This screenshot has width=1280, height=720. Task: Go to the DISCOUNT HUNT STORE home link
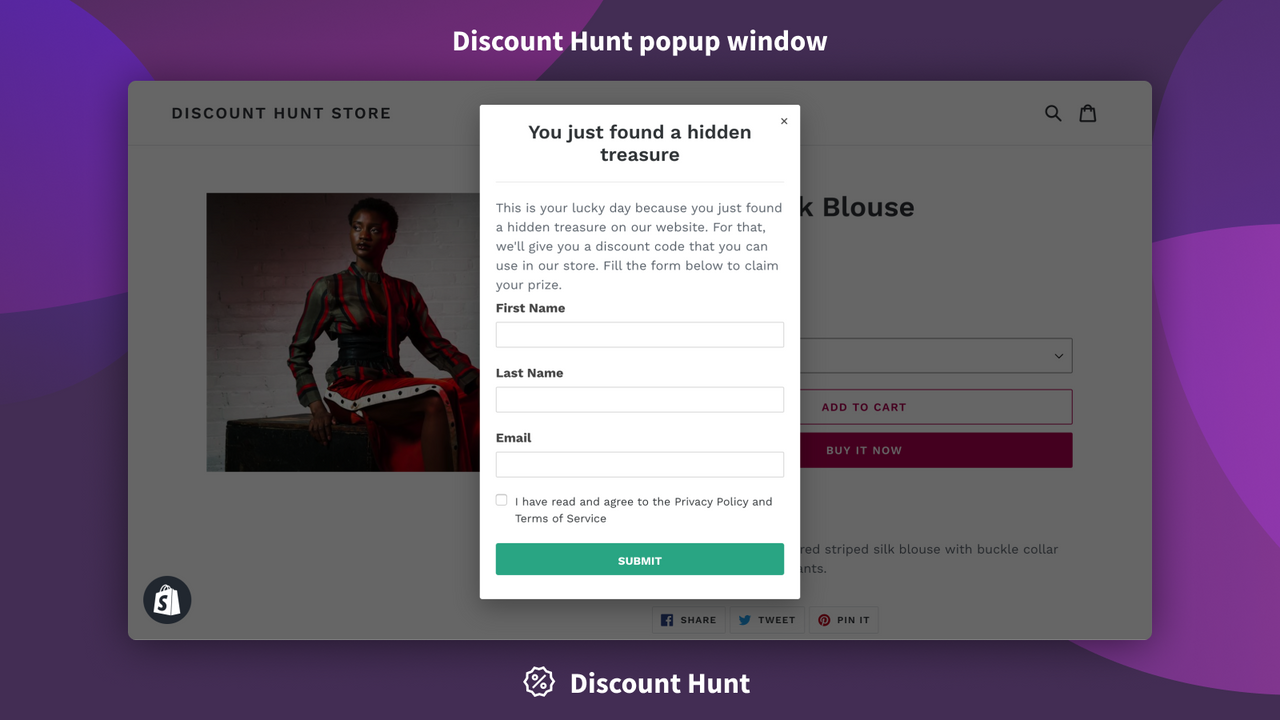point(281,113)
